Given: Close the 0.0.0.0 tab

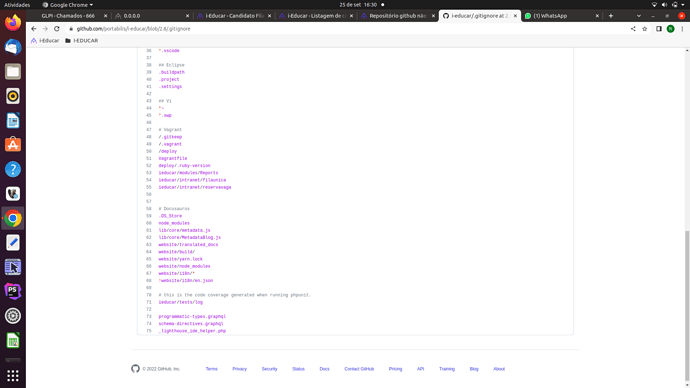Looking at the screenshot, I should 187,16.
